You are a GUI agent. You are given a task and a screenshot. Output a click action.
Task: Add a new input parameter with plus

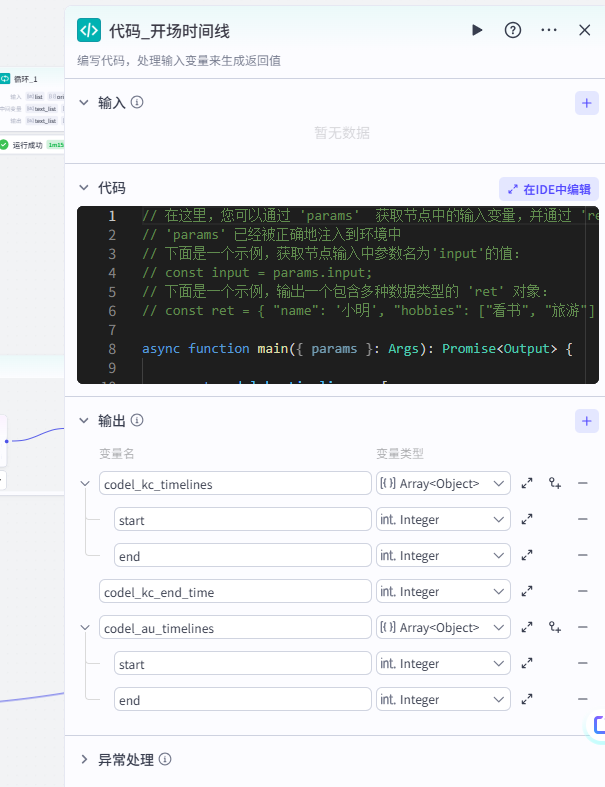click(586, 103)
